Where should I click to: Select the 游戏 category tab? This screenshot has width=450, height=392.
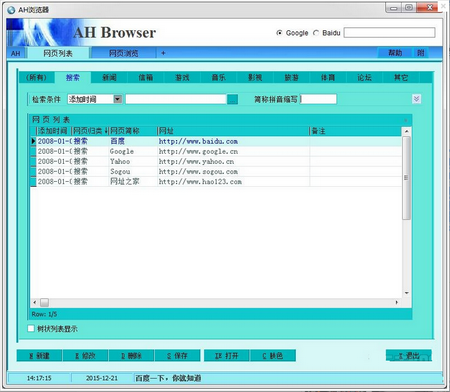point(182,78)
